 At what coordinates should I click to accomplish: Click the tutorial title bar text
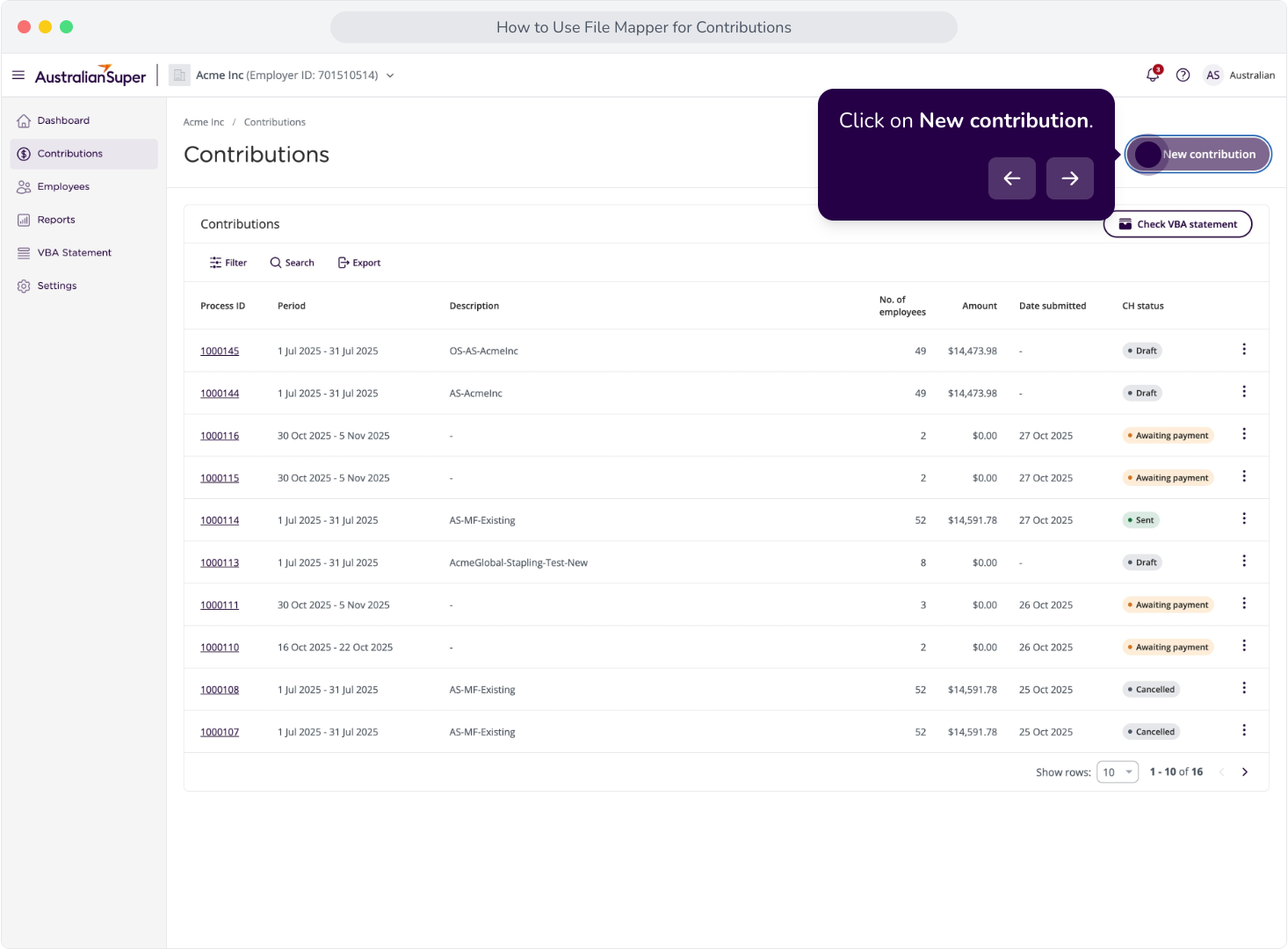tap(644, 27)
